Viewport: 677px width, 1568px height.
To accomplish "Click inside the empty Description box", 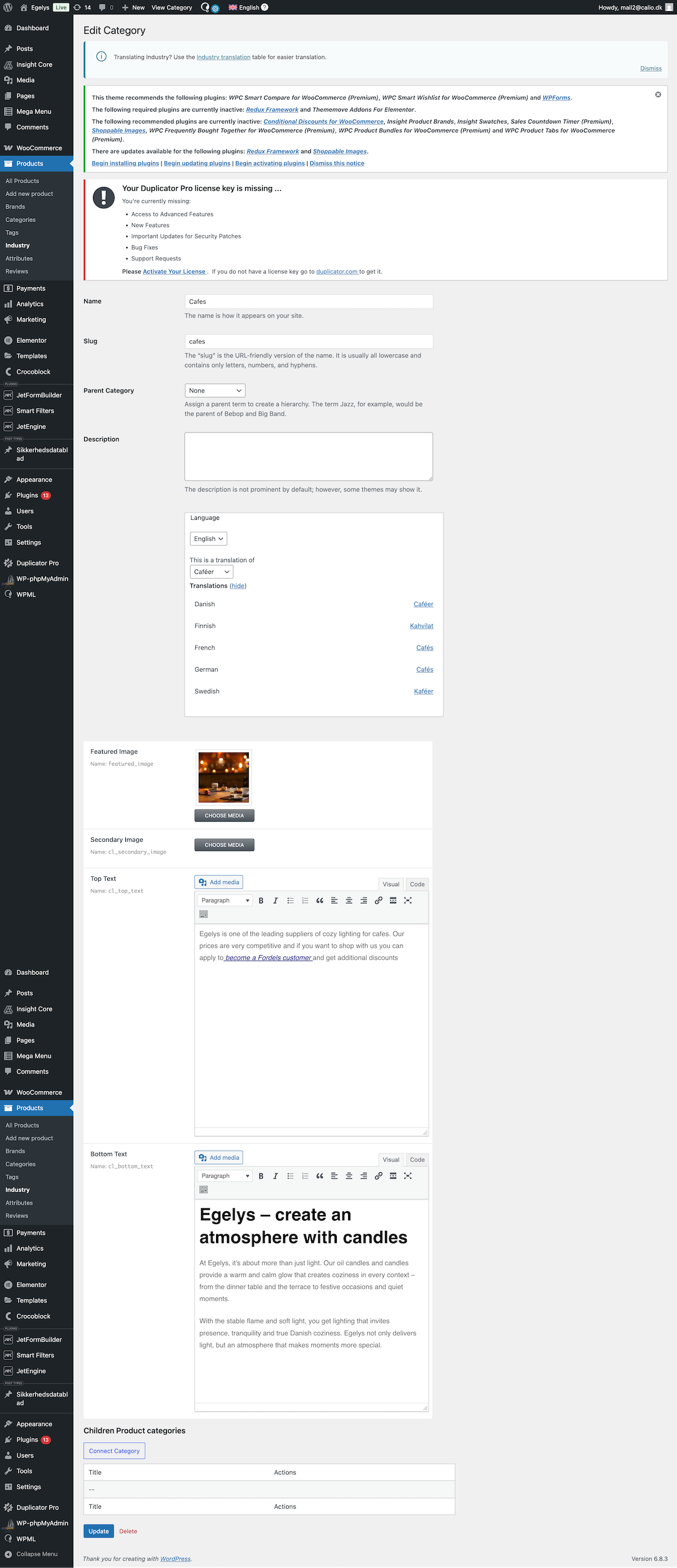I will 309,457.
